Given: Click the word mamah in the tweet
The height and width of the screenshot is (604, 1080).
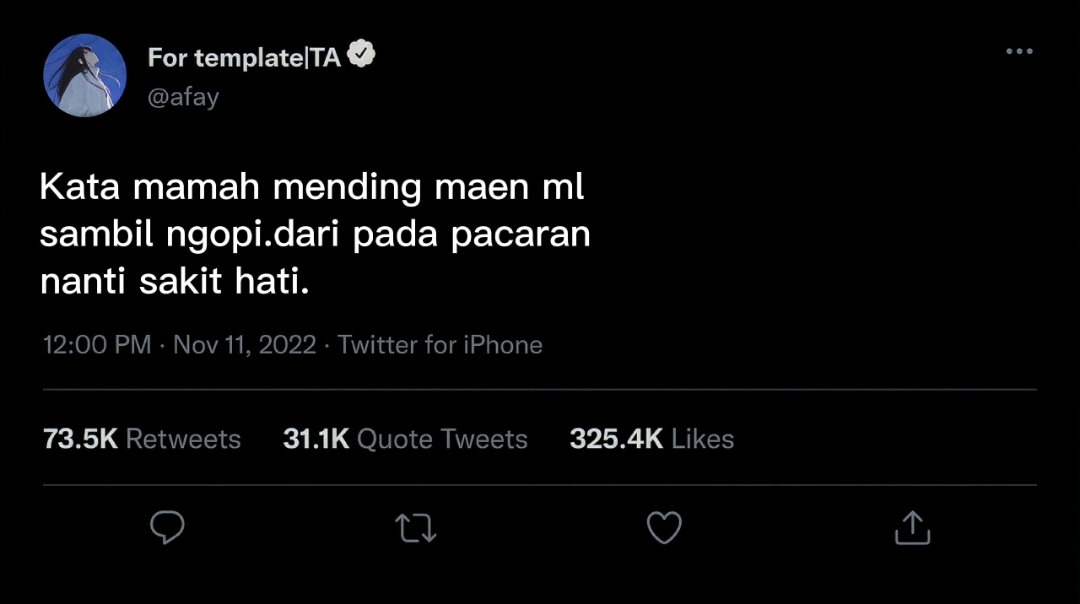Looking at the screenshot, I should point(196,187).
